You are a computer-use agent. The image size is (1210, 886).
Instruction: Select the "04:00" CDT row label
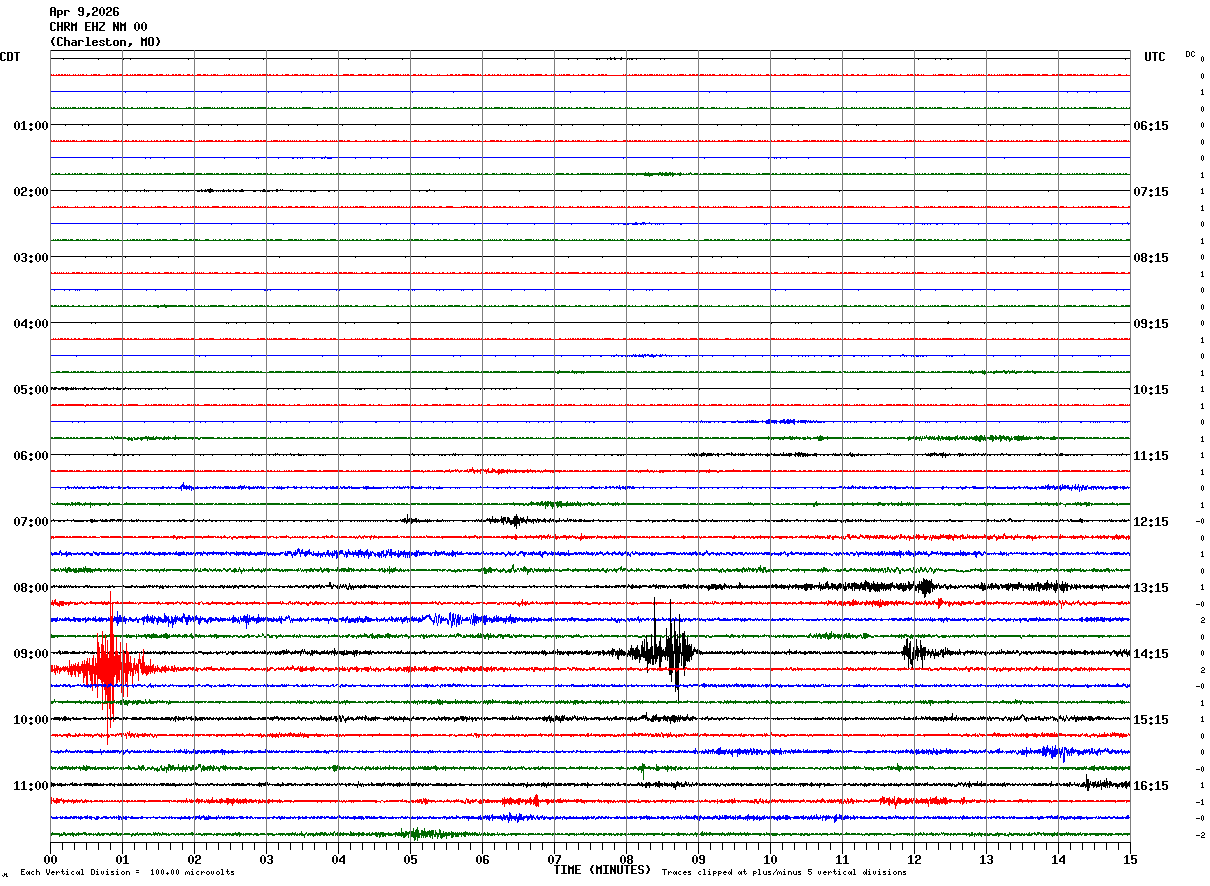point(31,324)
